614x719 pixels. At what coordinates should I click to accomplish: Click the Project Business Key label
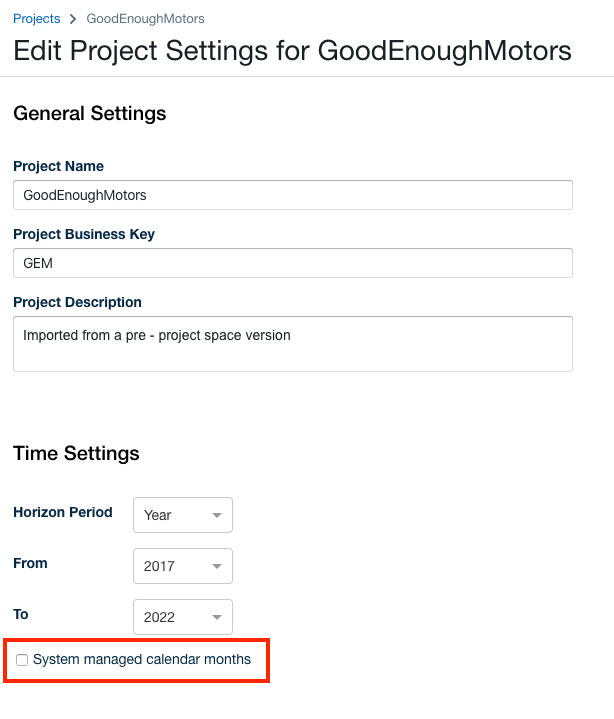coord(84,234)
